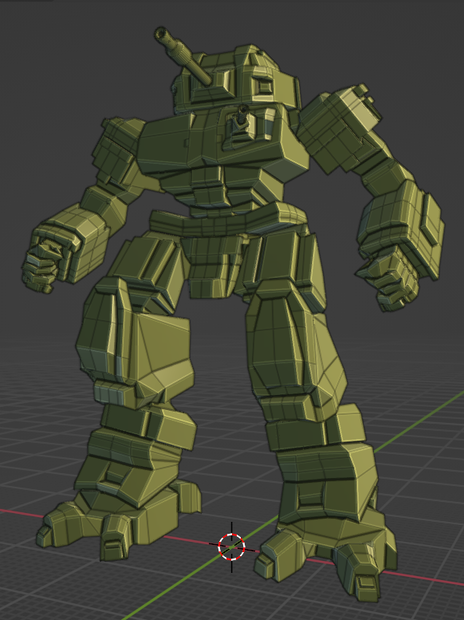The height and width of the screenshot is (620, 464).
Task: Select the large angular knee guard
Action: [158, 356]
